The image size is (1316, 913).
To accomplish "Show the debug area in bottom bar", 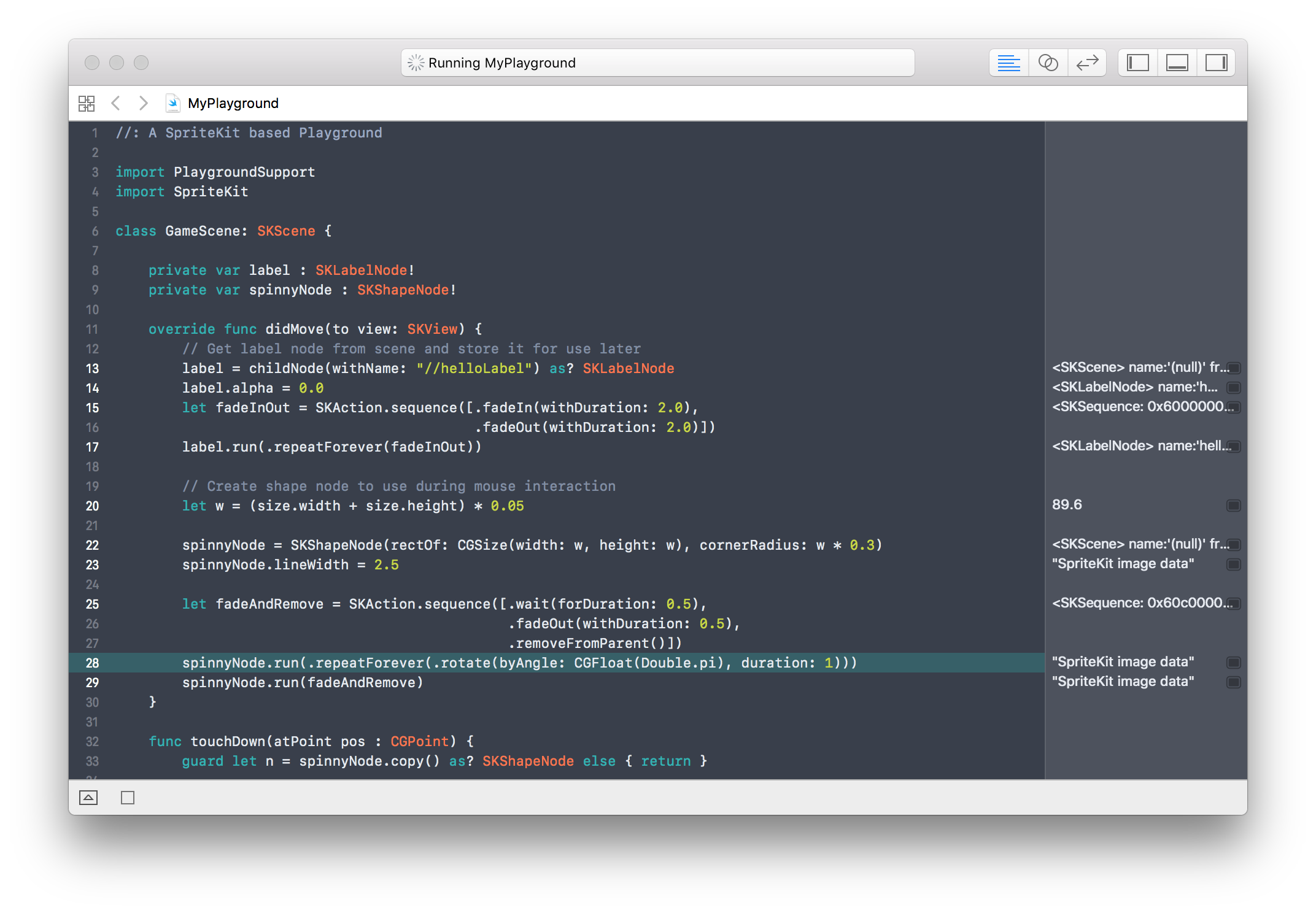I will [88, 798].
